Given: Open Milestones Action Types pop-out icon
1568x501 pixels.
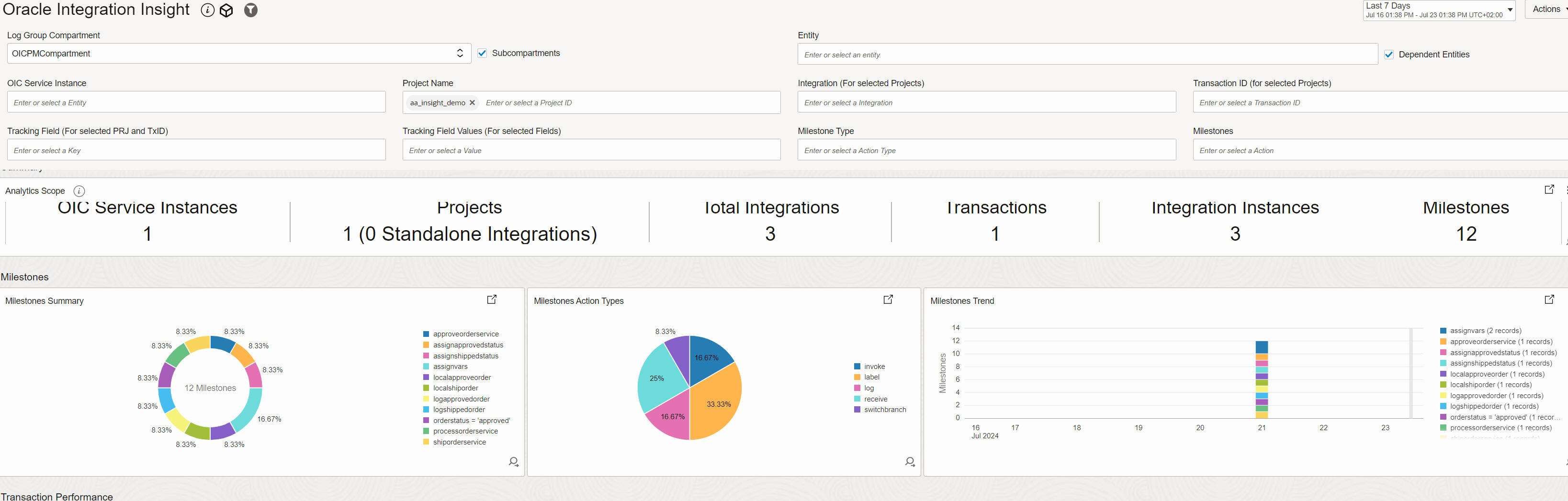Looking at the screenshot, I should pos(888,299).
